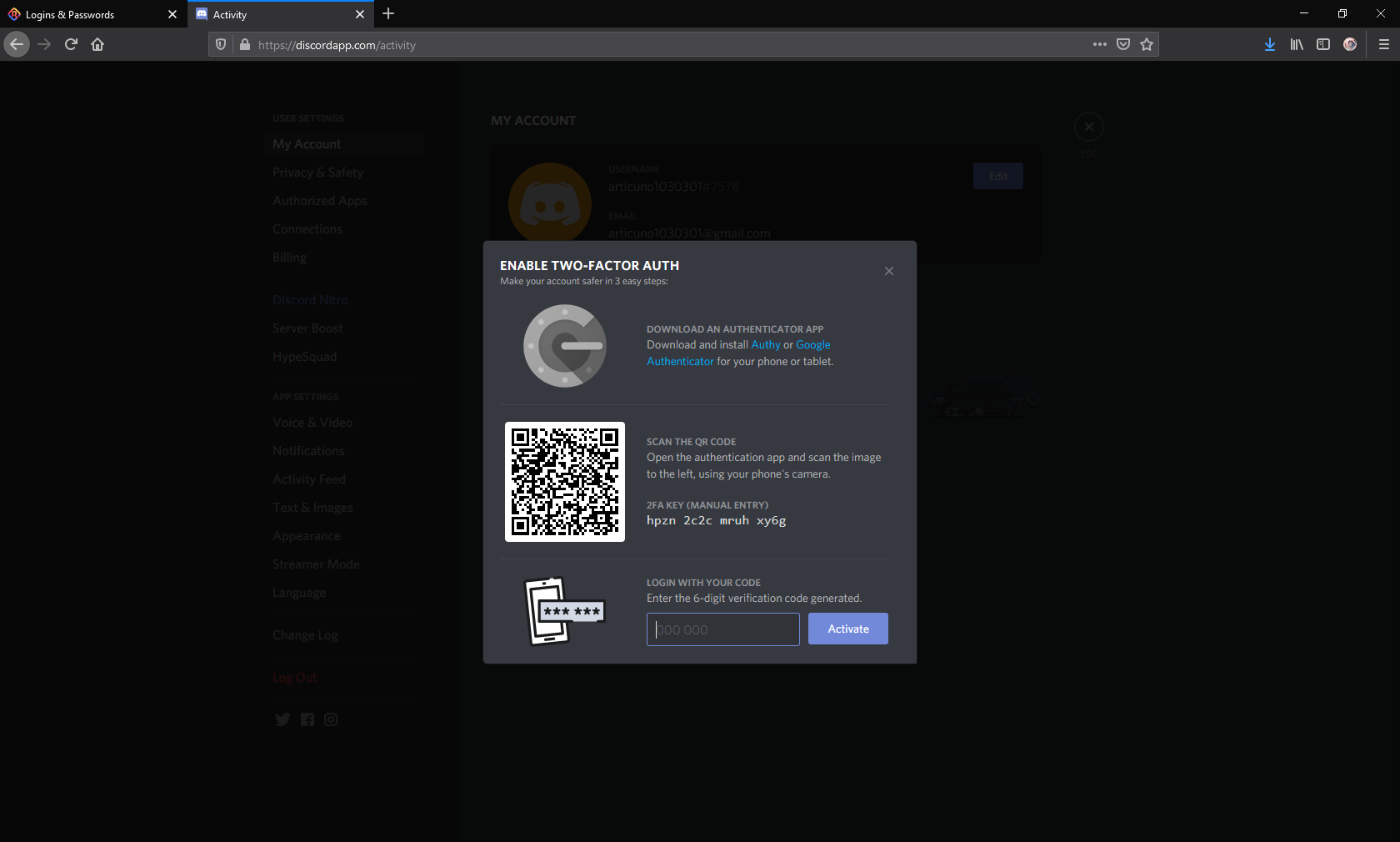
Task: Go back with the browser Back arrow
Action: pyautogui.click(x=17, y=44)
